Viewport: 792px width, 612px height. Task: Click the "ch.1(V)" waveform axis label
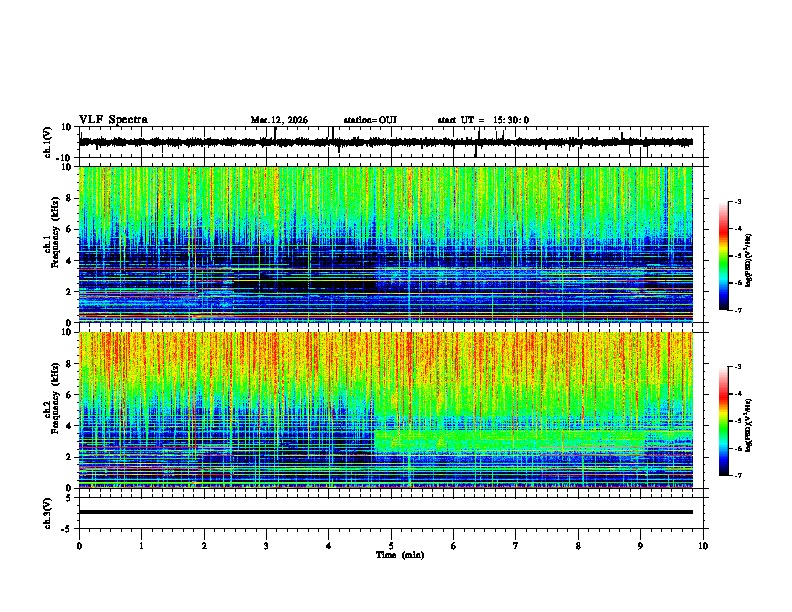48,142
